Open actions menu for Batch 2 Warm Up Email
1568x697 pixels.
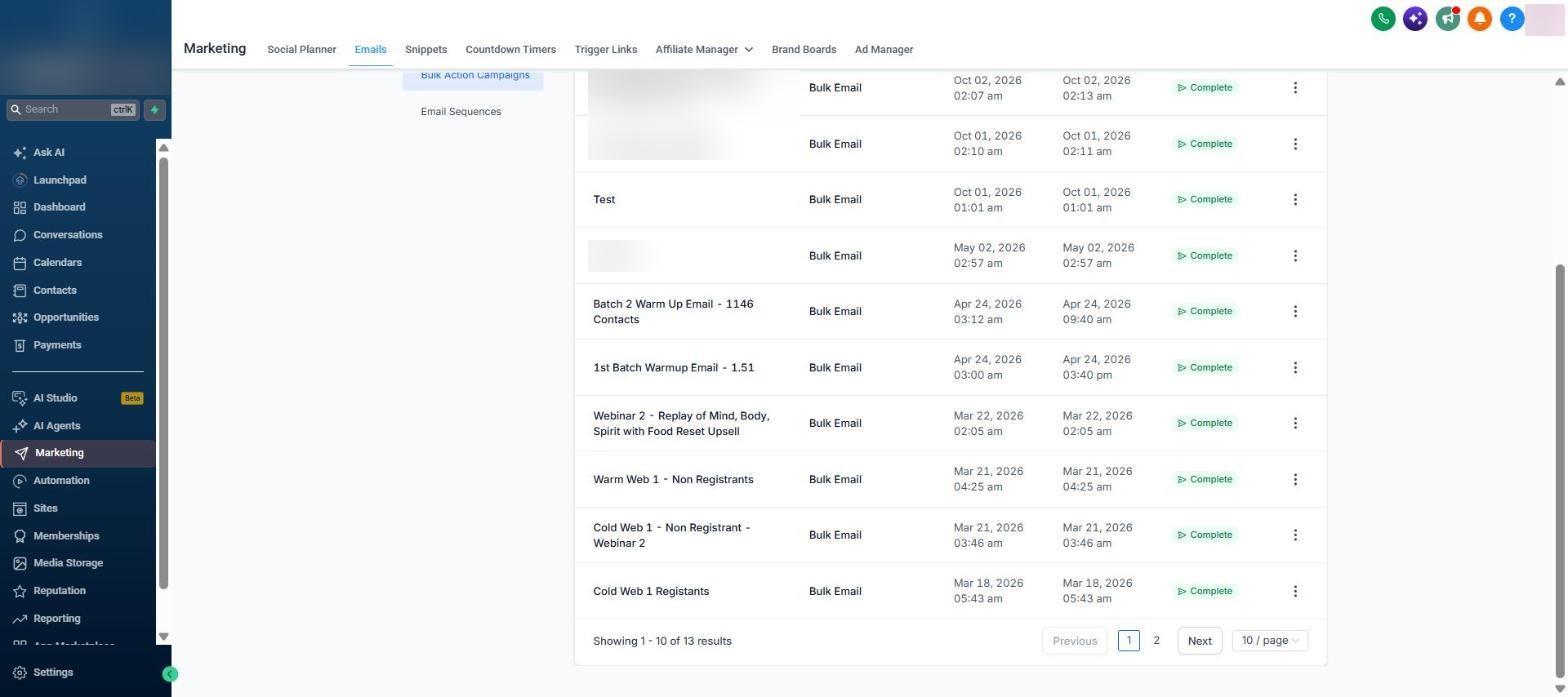click(x=1295, y=312)
